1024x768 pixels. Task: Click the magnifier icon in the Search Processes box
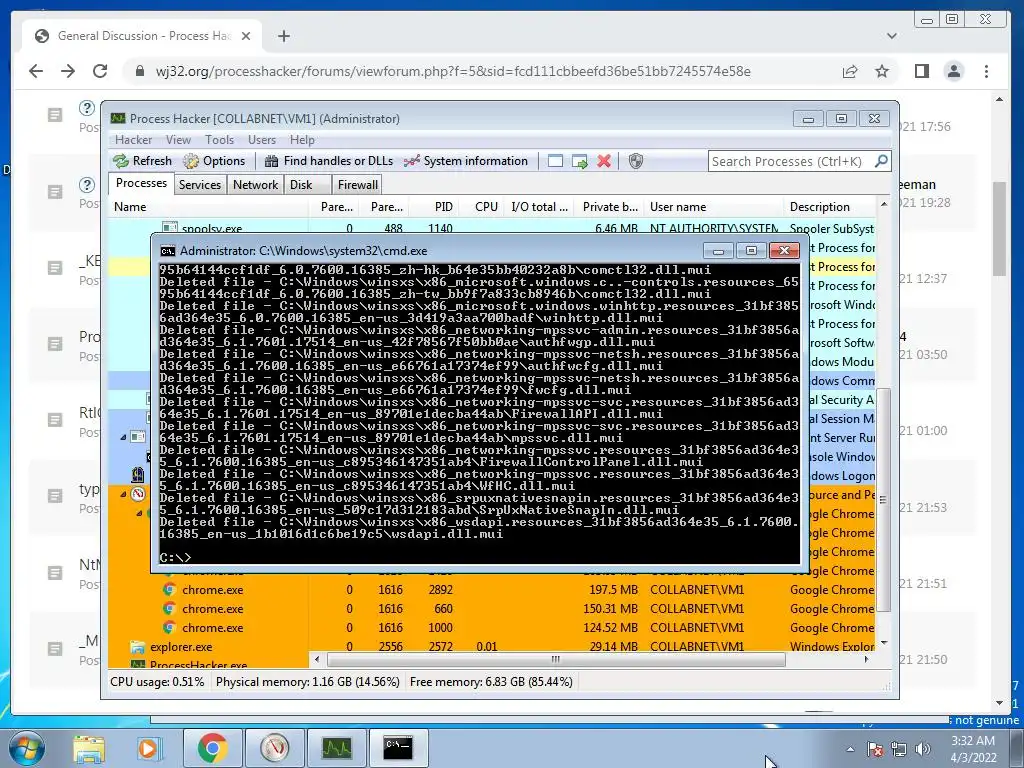881,161
